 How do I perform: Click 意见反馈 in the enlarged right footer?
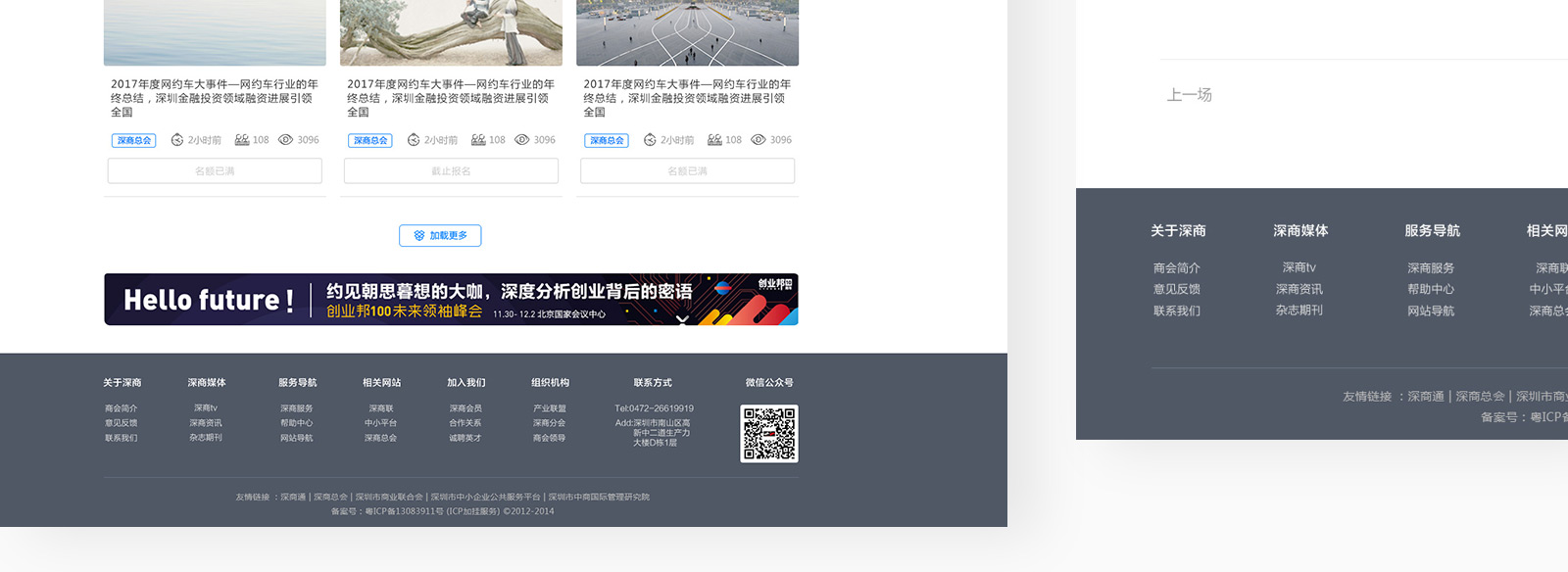pos(1177,289)
